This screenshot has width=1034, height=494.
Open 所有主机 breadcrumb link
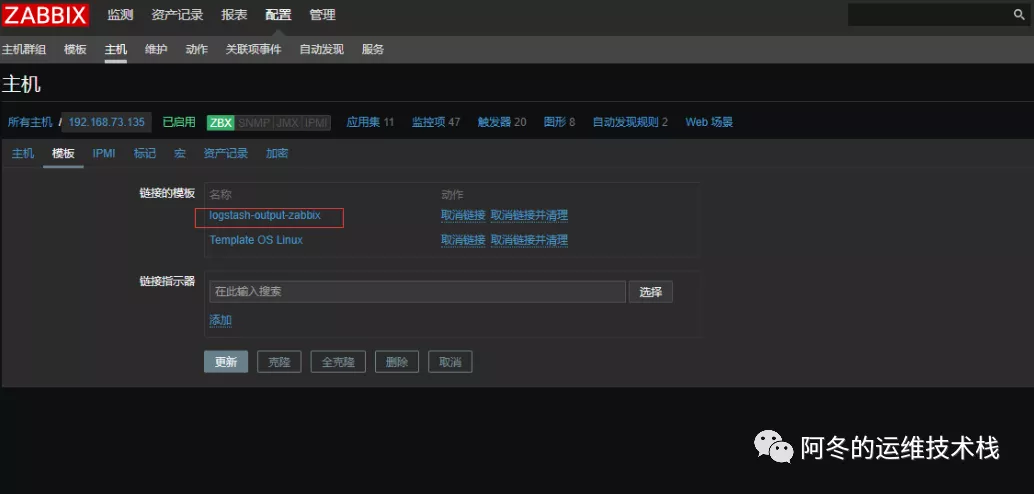(30, 122)
